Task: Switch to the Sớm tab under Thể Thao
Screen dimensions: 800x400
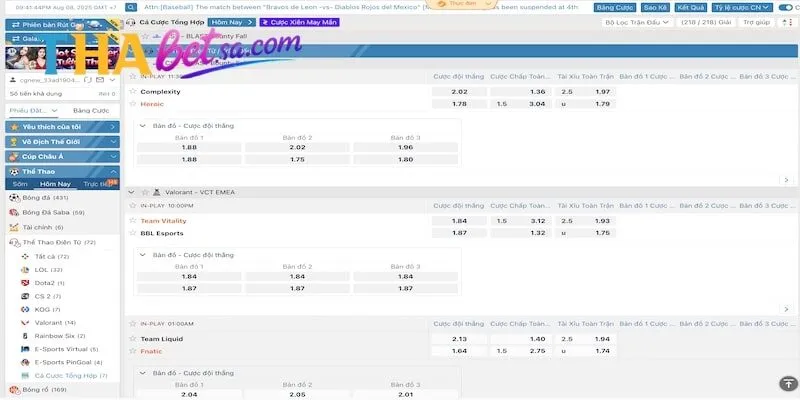Action: click(20, 184)
